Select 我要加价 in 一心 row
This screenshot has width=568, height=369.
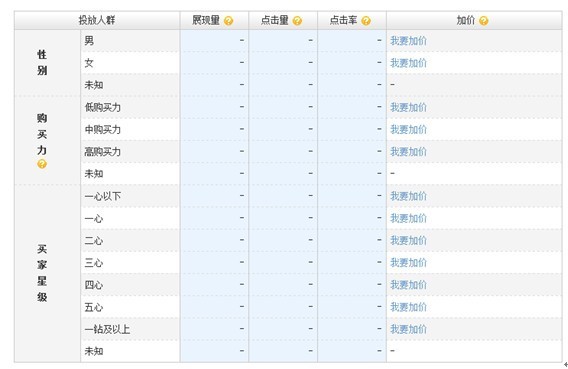(408, 218)
